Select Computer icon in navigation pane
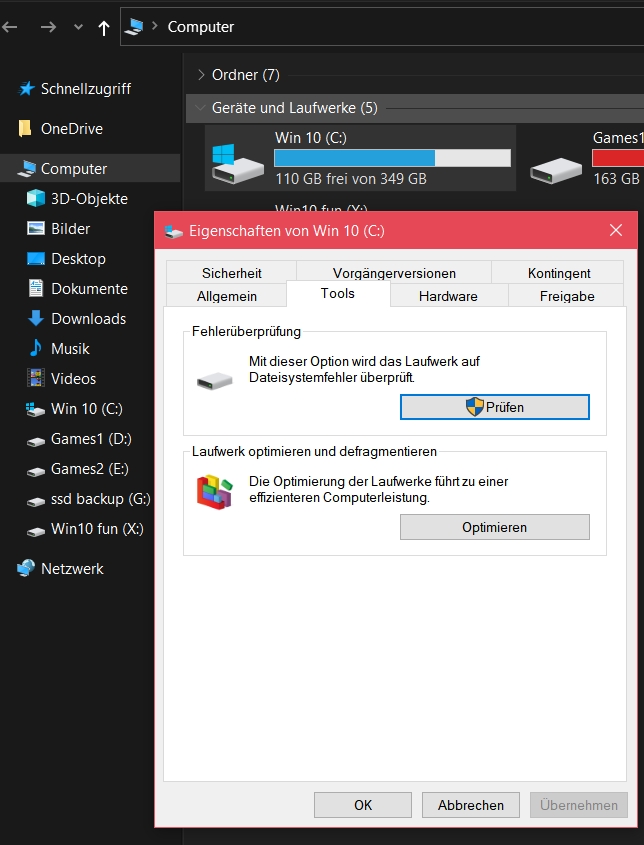Image resolution: width=644 pixels, height=845 pixels. pos(26,169)
